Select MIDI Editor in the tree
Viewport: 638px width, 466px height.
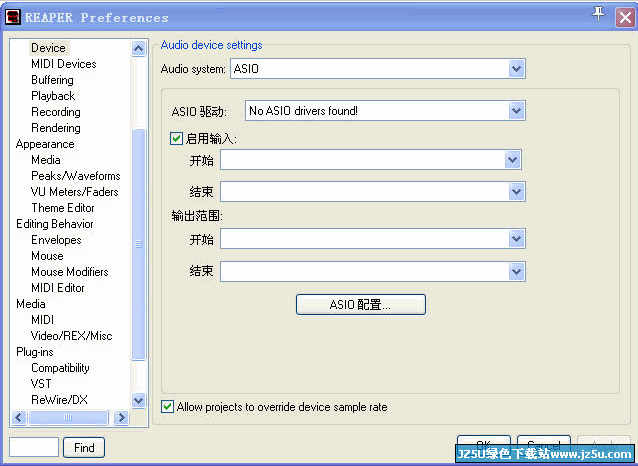58,288
